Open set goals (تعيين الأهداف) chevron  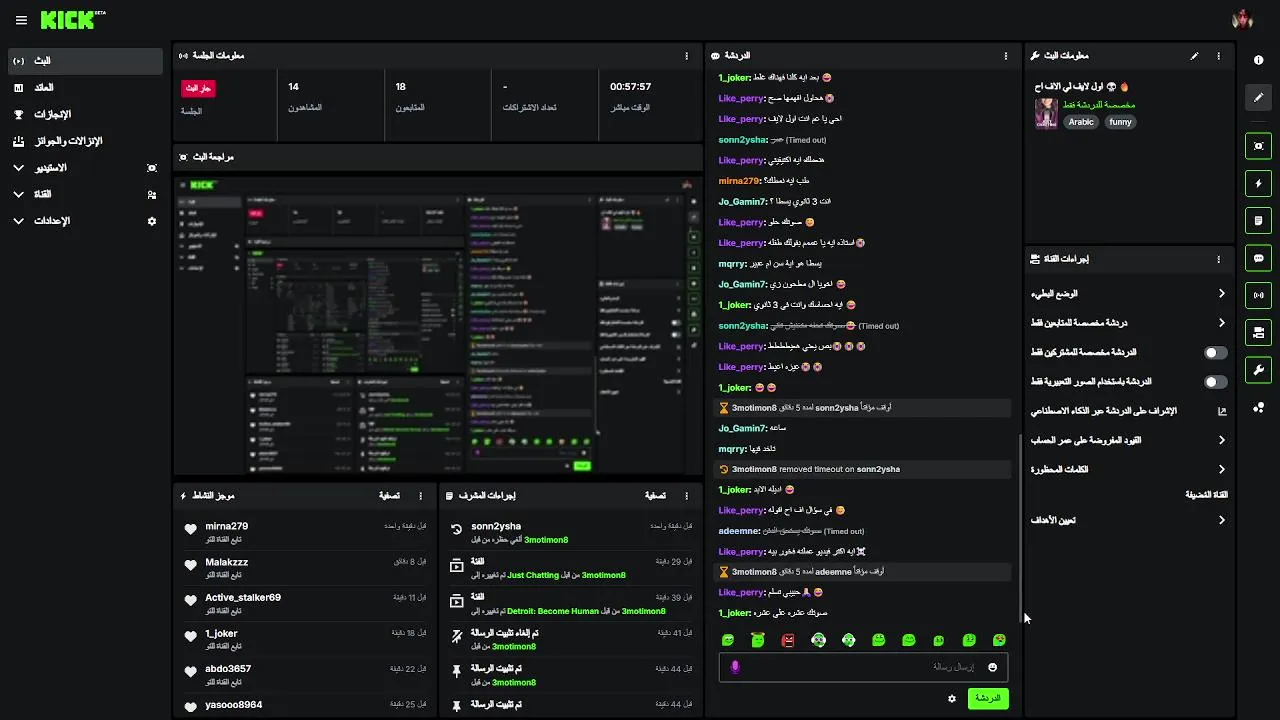click(x=1221, y=520)
